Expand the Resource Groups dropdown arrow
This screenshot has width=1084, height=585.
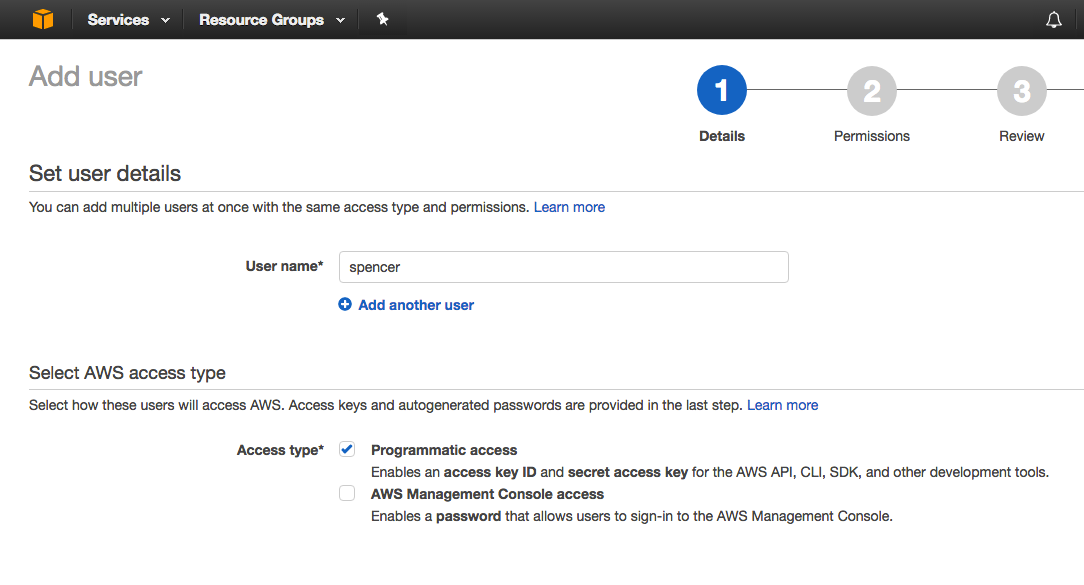coord(340,21)
